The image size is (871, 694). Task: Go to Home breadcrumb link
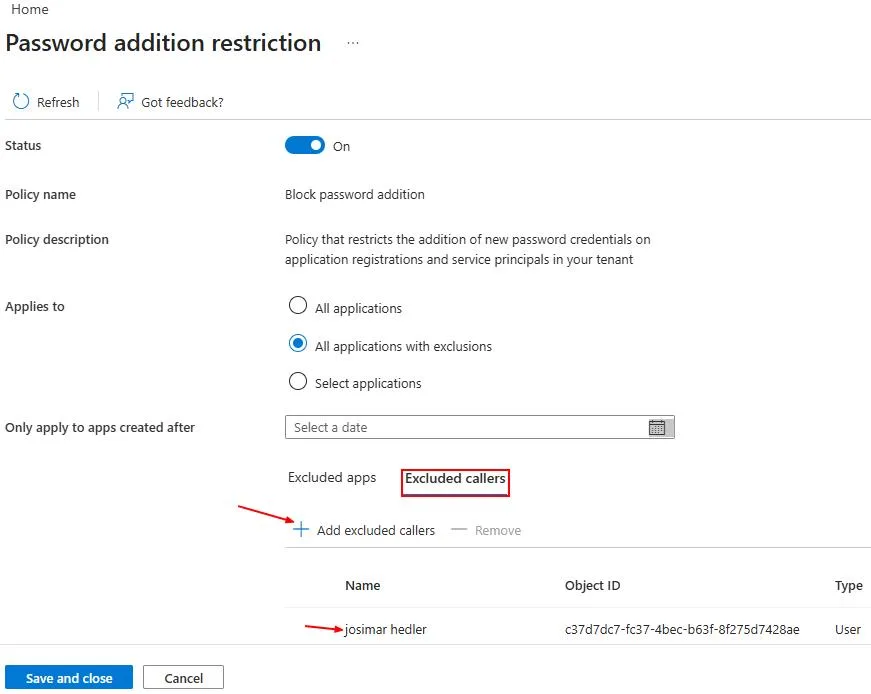point(29,9)
